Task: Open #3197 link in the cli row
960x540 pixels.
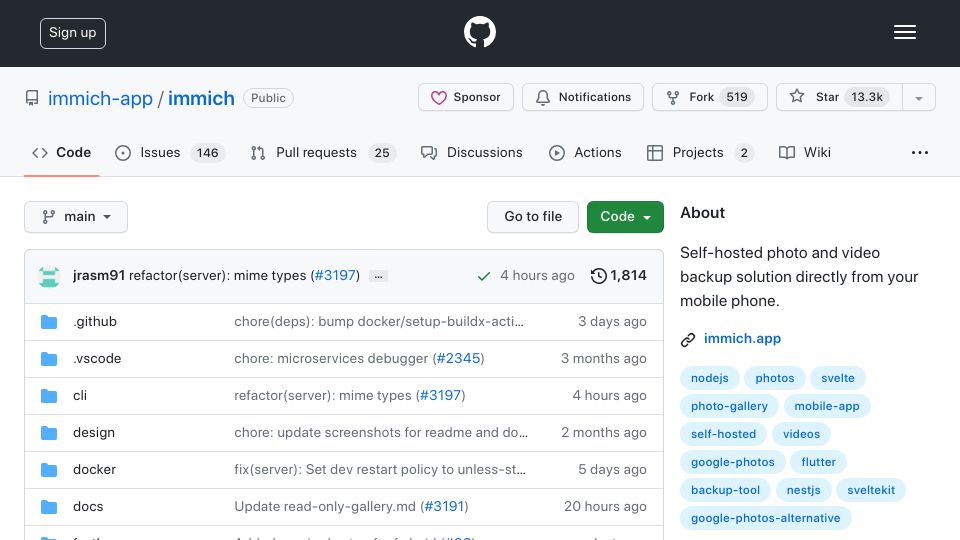Action: (x=440, y=396)
